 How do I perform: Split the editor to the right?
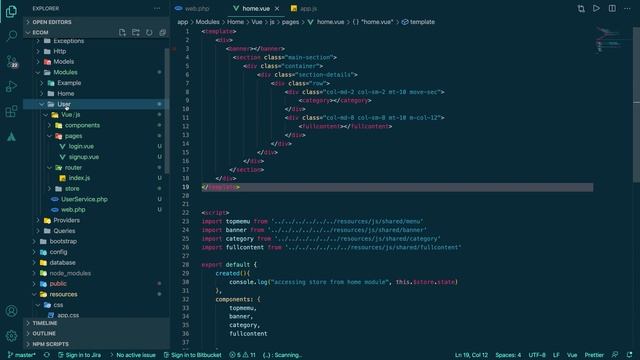[612, 8]
